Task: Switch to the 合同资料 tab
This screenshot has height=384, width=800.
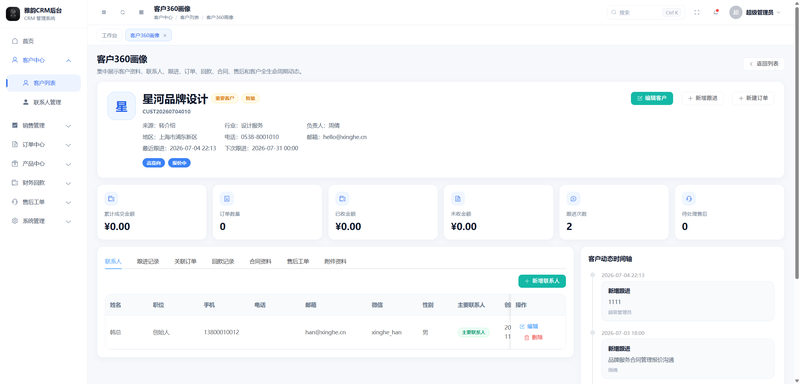Action: tap(260, 261)
